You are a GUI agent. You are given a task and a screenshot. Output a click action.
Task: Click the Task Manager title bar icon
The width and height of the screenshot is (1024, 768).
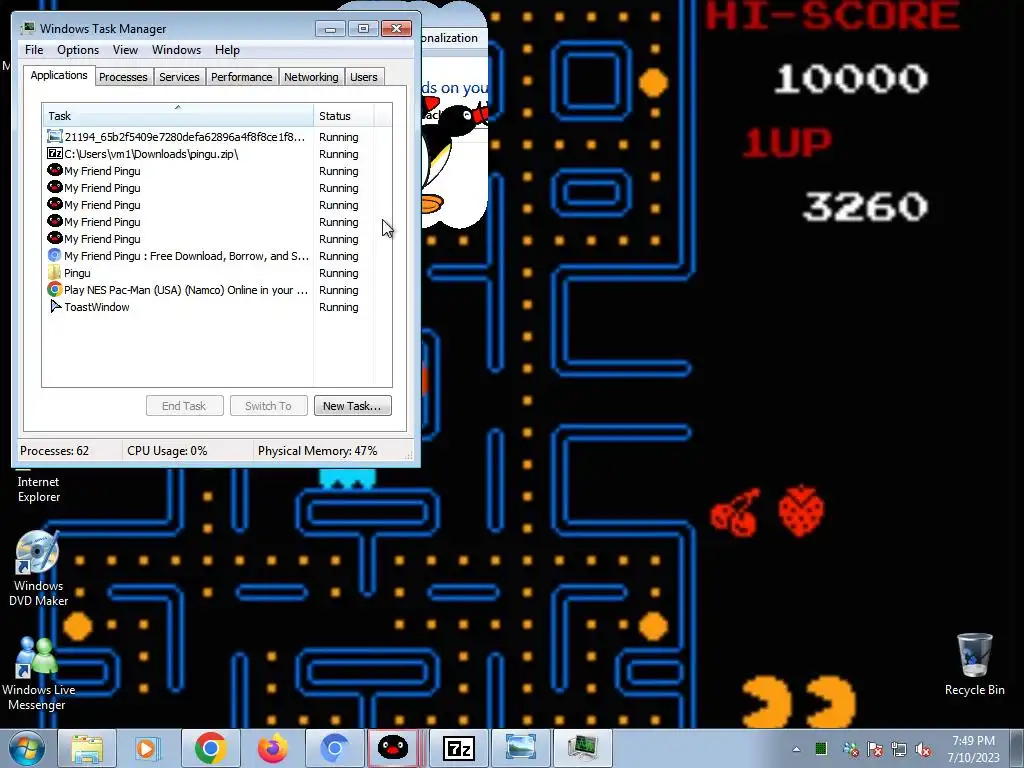coord(28,28)
